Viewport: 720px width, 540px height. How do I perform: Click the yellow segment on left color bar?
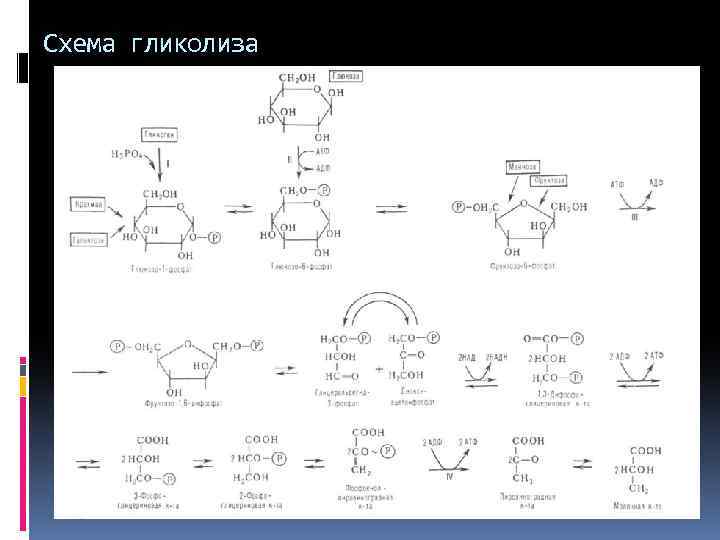22,387
